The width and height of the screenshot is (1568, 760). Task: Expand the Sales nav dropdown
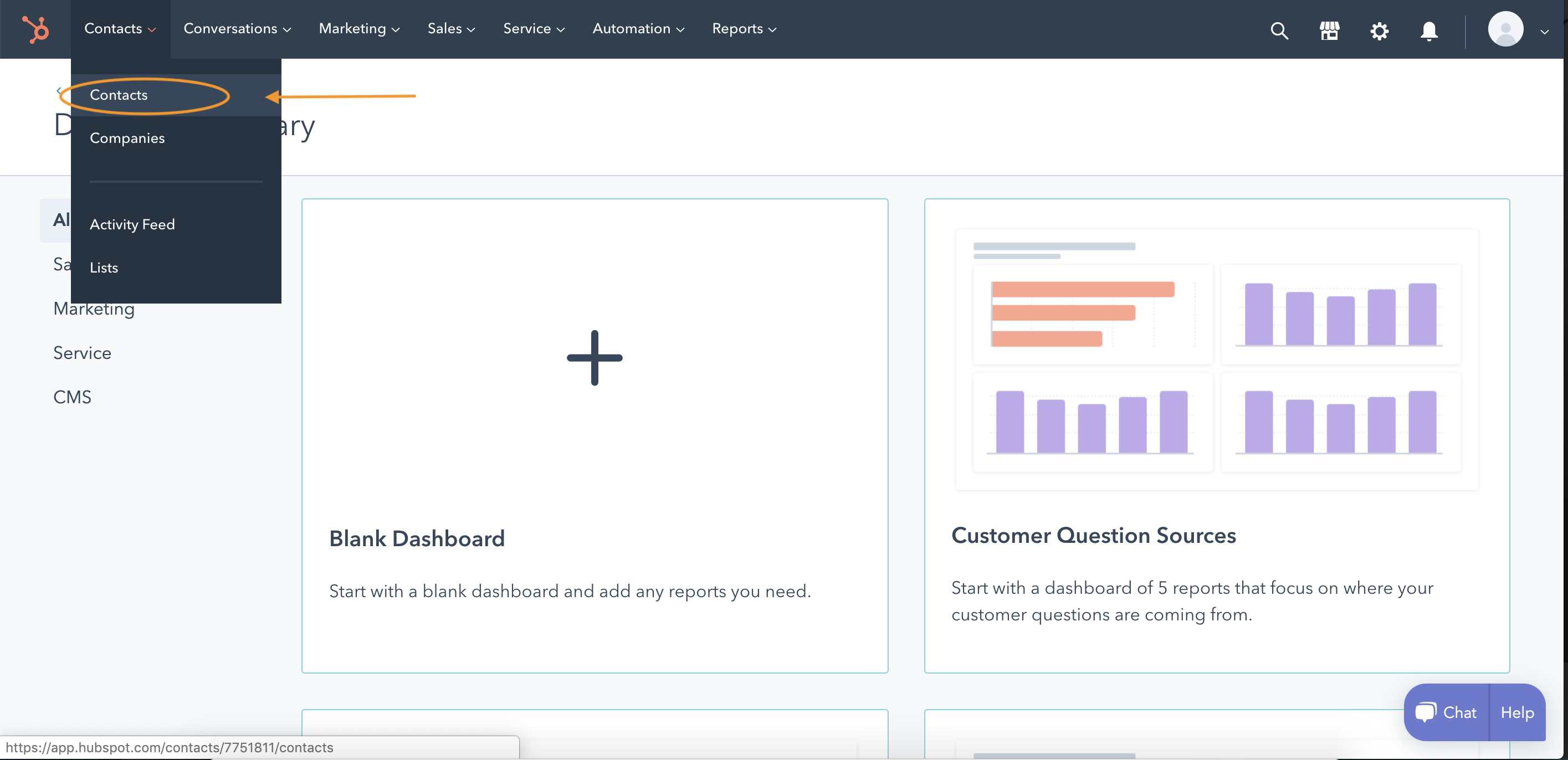[451, 29]
